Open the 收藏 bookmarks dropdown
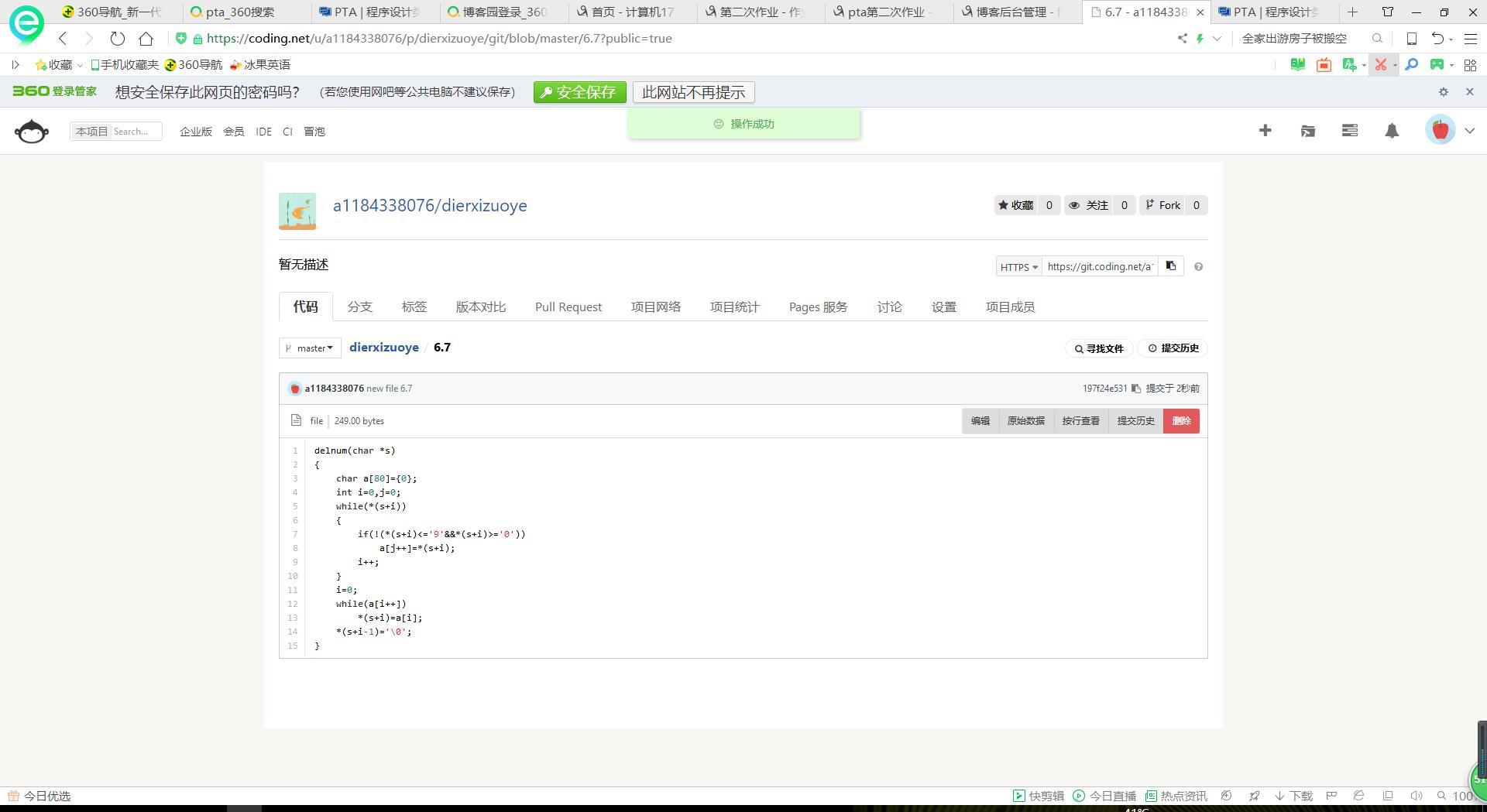 59,65
